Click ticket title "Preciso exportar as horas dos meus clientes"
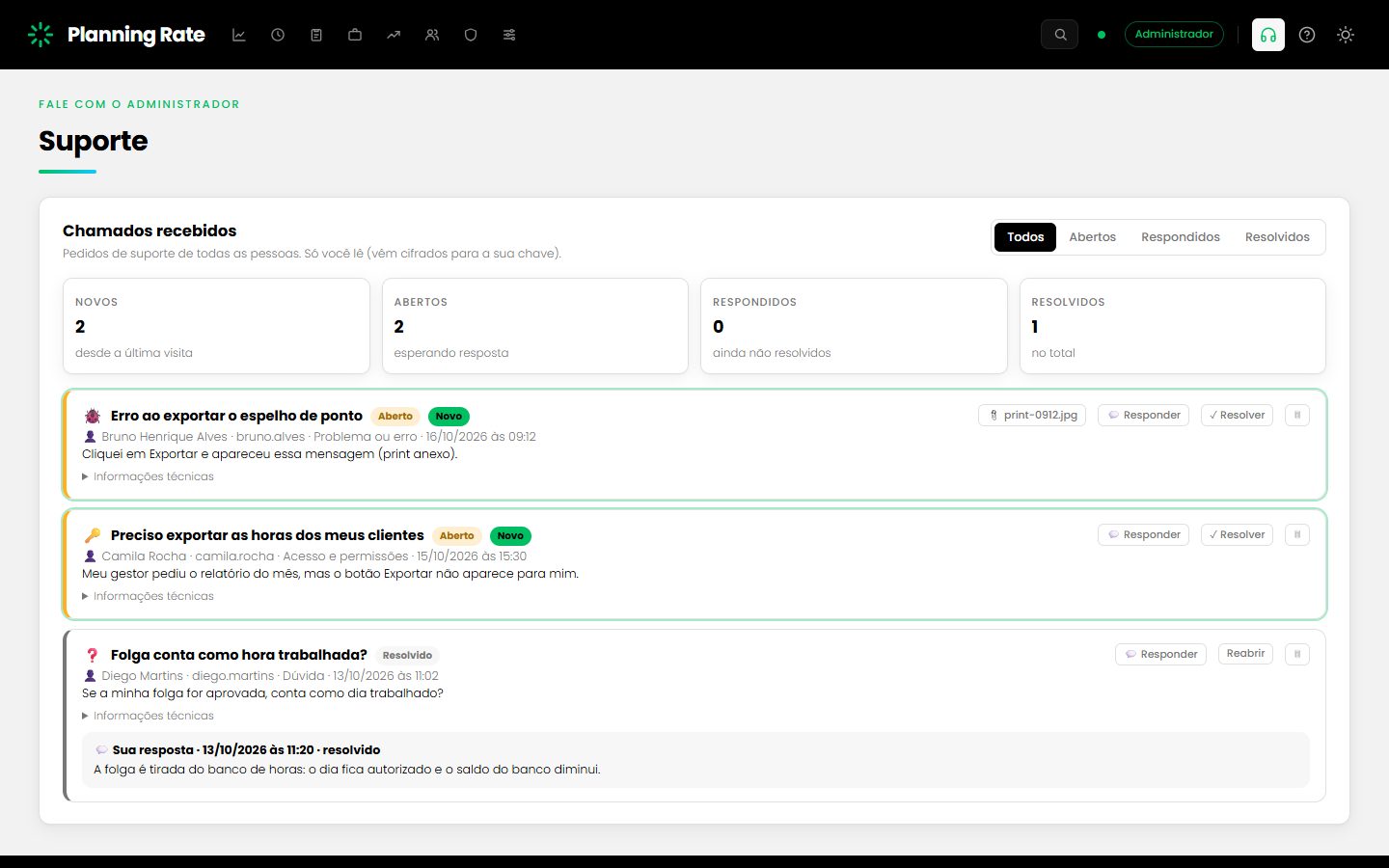 tap(267, 535)
